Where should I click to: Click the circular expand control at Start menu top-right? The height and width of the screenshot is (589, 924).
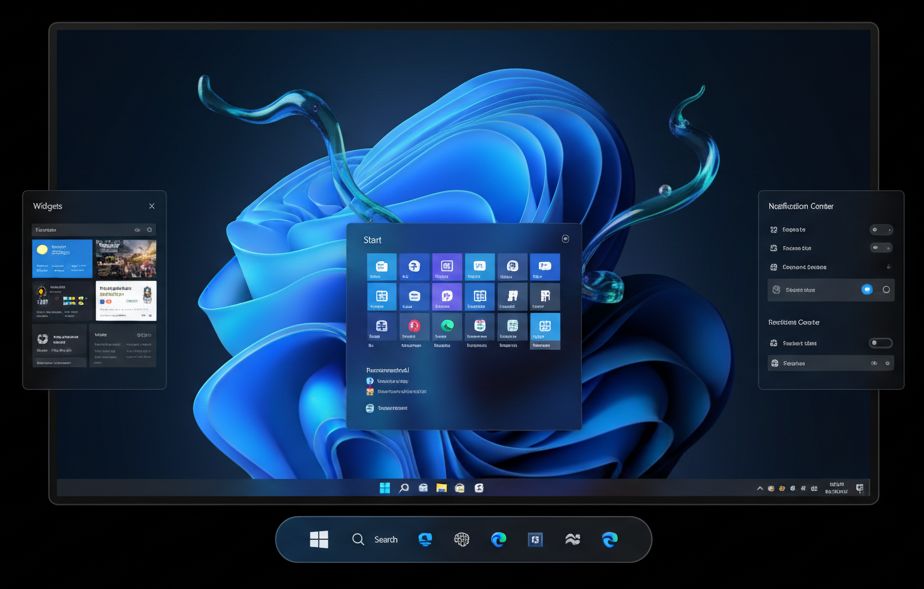[566, 239]
